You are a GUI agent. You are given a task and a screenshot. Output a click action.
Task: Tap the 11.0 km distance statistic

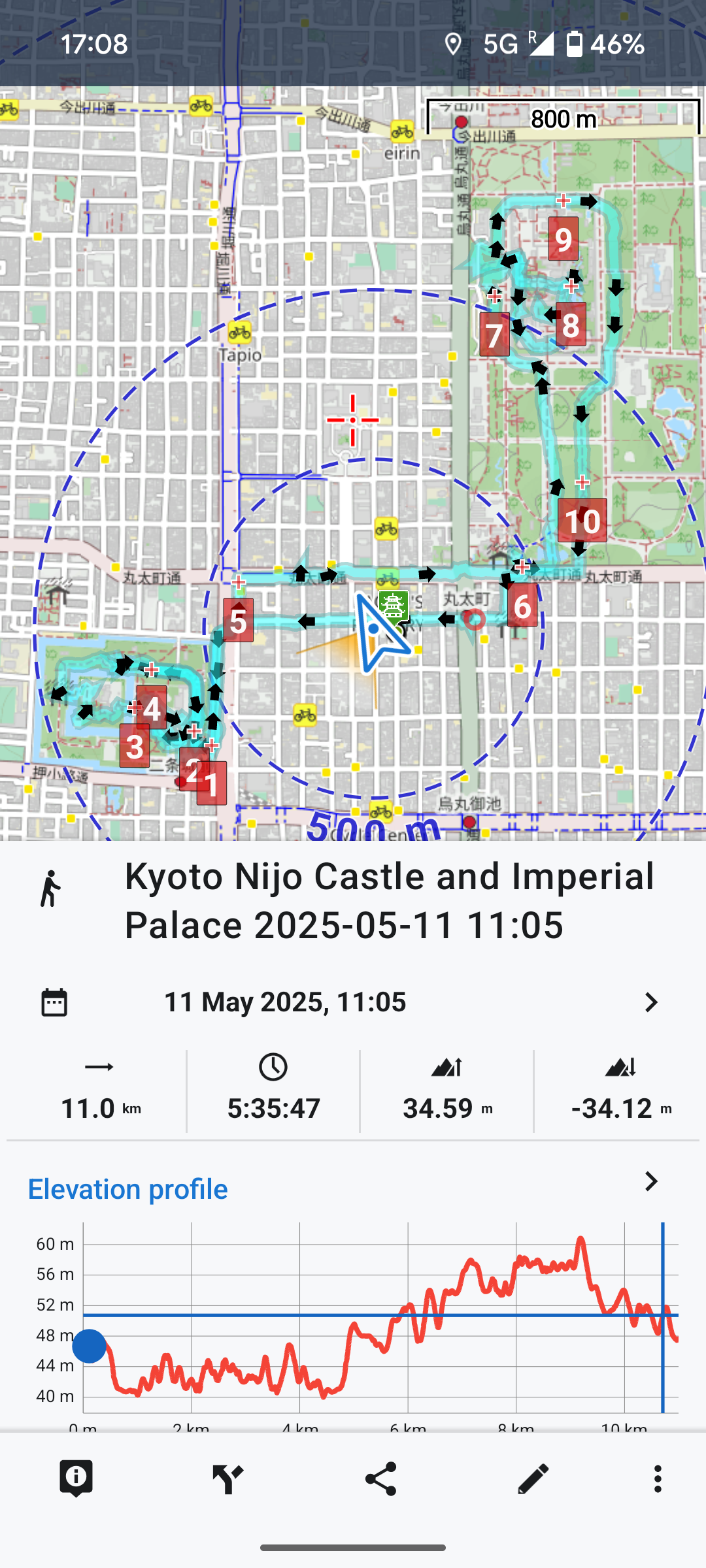100,1091
